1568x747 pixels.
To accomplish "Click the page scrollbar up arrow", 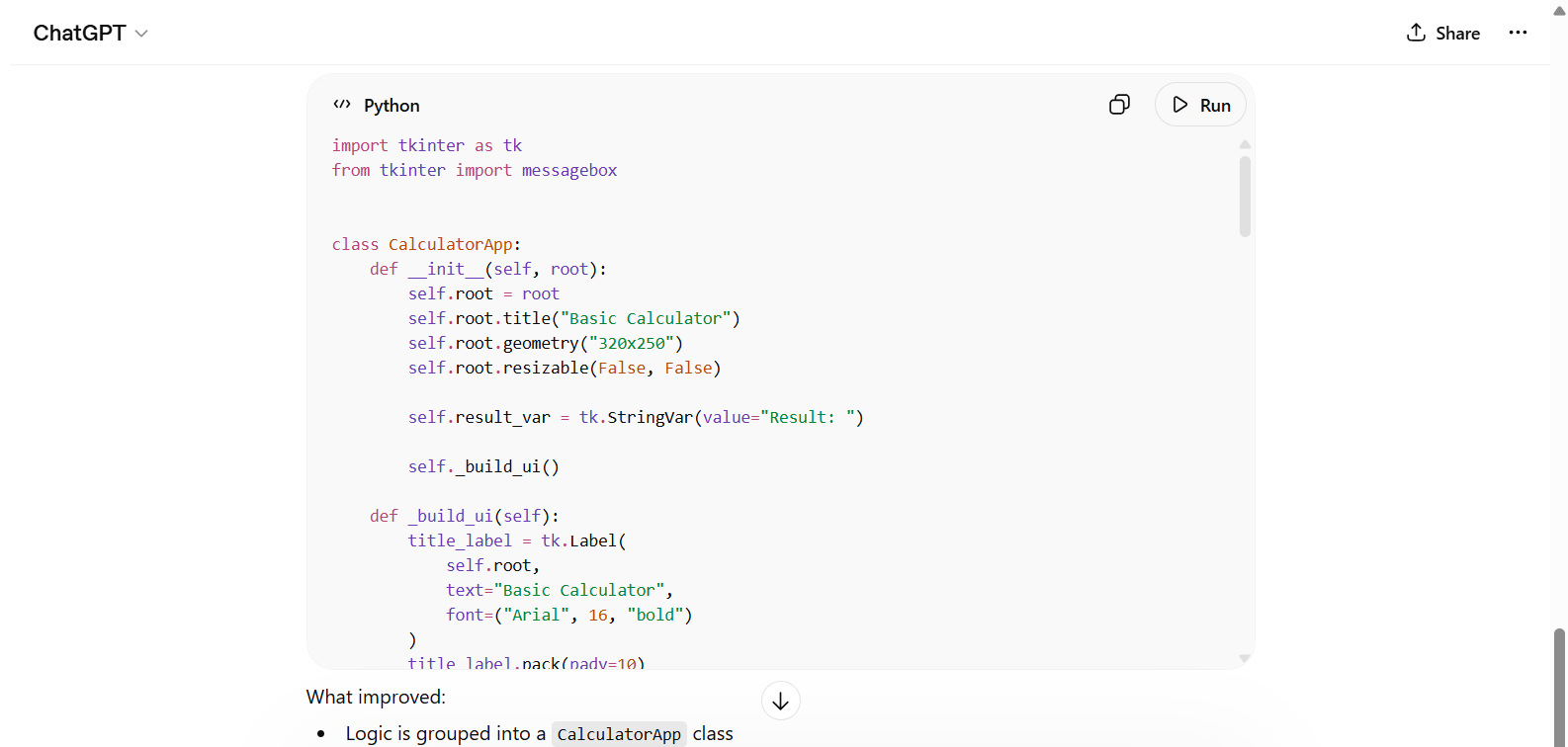I will click(x=1559, y=11).
